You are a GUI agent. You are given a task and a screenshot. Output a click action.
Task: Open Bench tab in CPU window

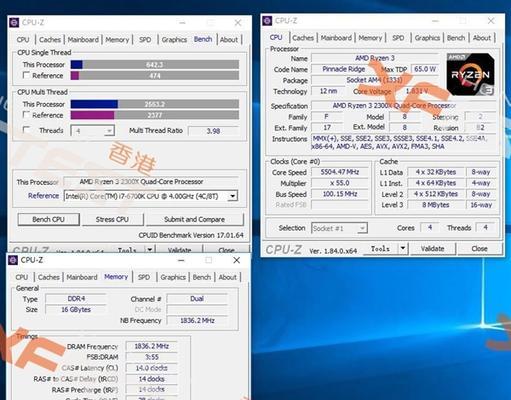pyautogui.click(x=456, y=38)
